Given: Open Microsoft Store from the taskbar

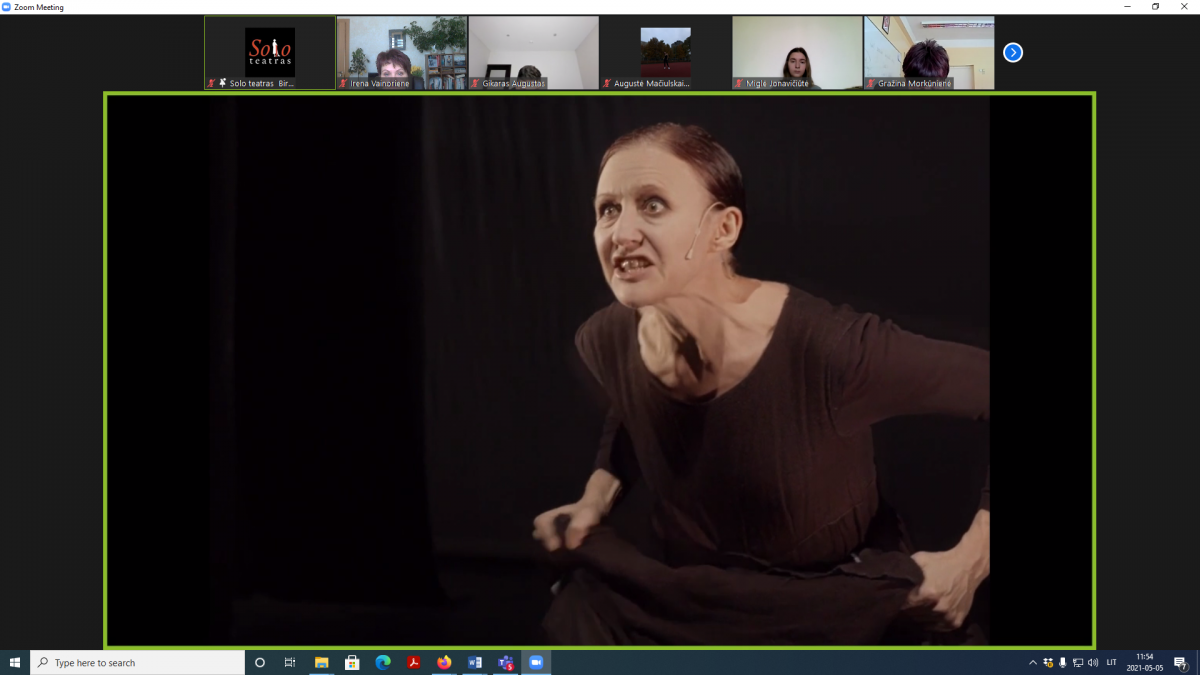Looking at the screenshot, I should pos(352,662).
